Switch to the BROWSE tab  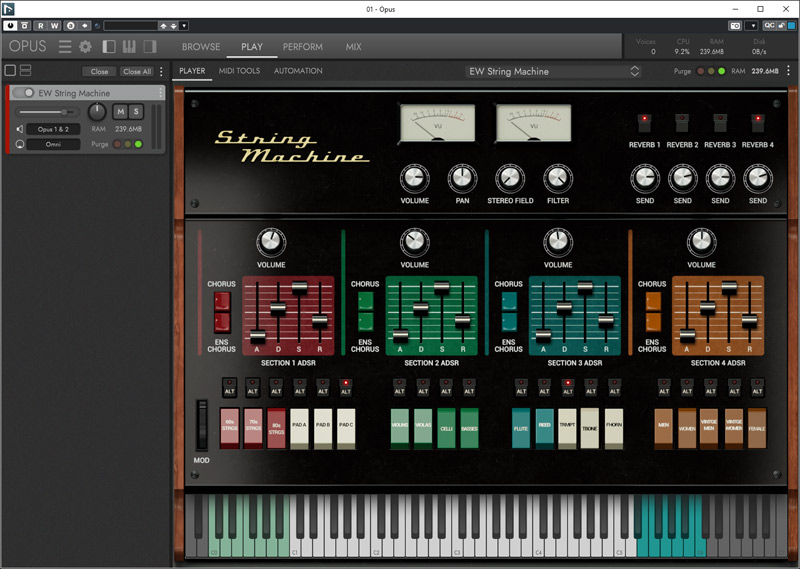coord(201,47)
